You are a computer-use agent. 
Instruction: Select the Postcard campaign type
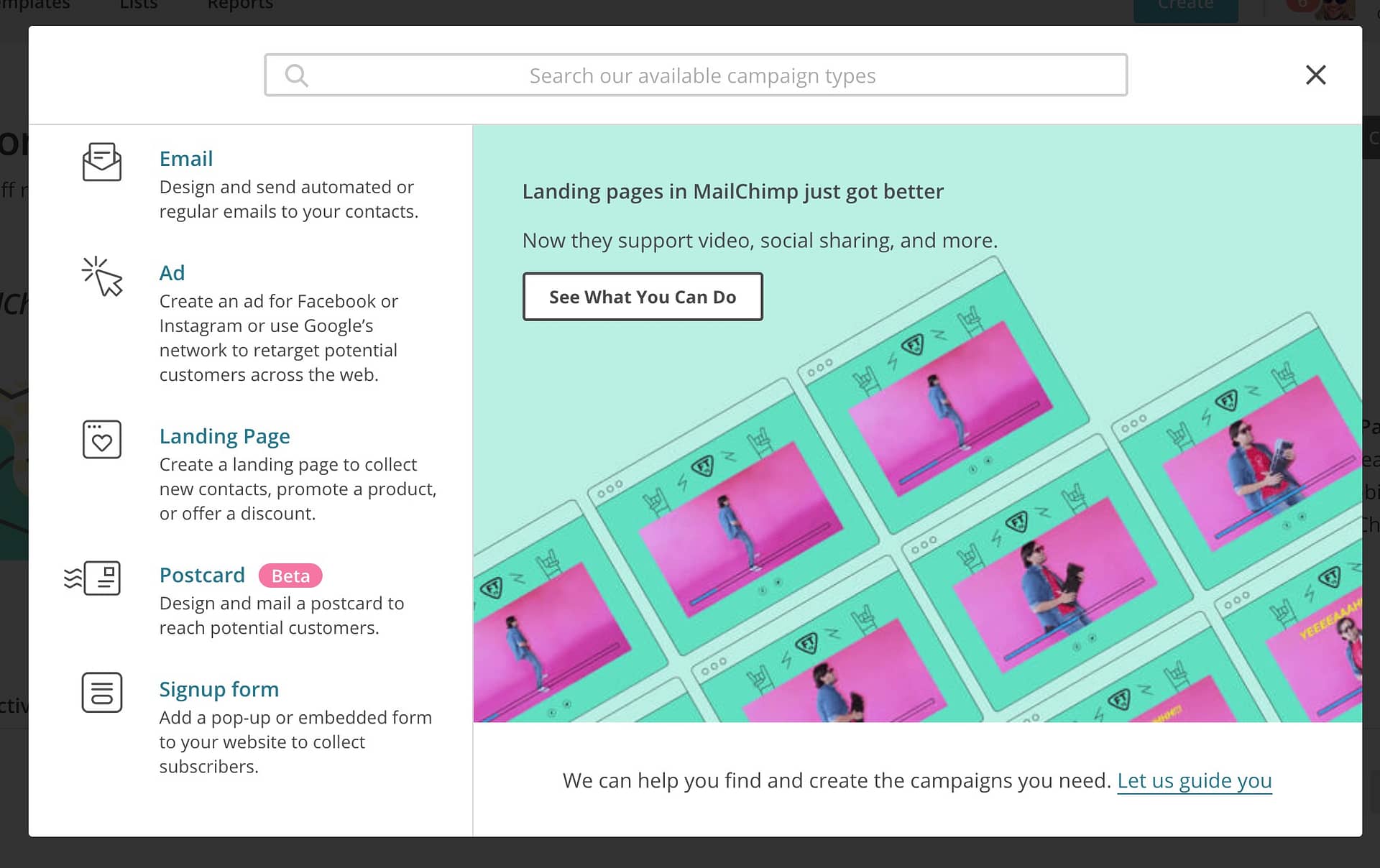click(x=202, y=575)
